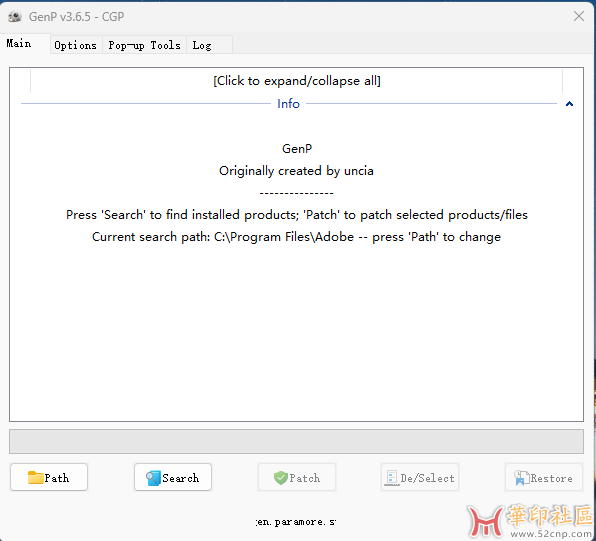596x541 pixels.
Task: Click the 'GenP v3.6.5 - CGP' window title
Action: (76, 17)
